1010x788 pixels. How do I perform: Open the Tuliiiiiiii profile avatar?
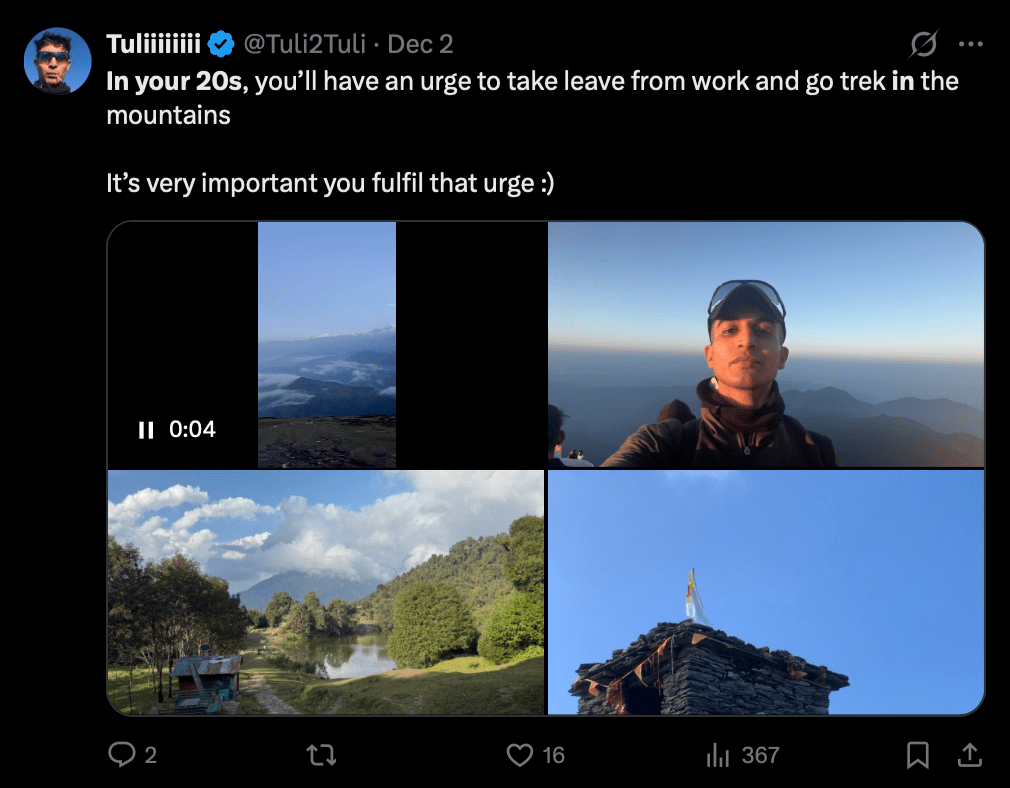tap(58, 61)
